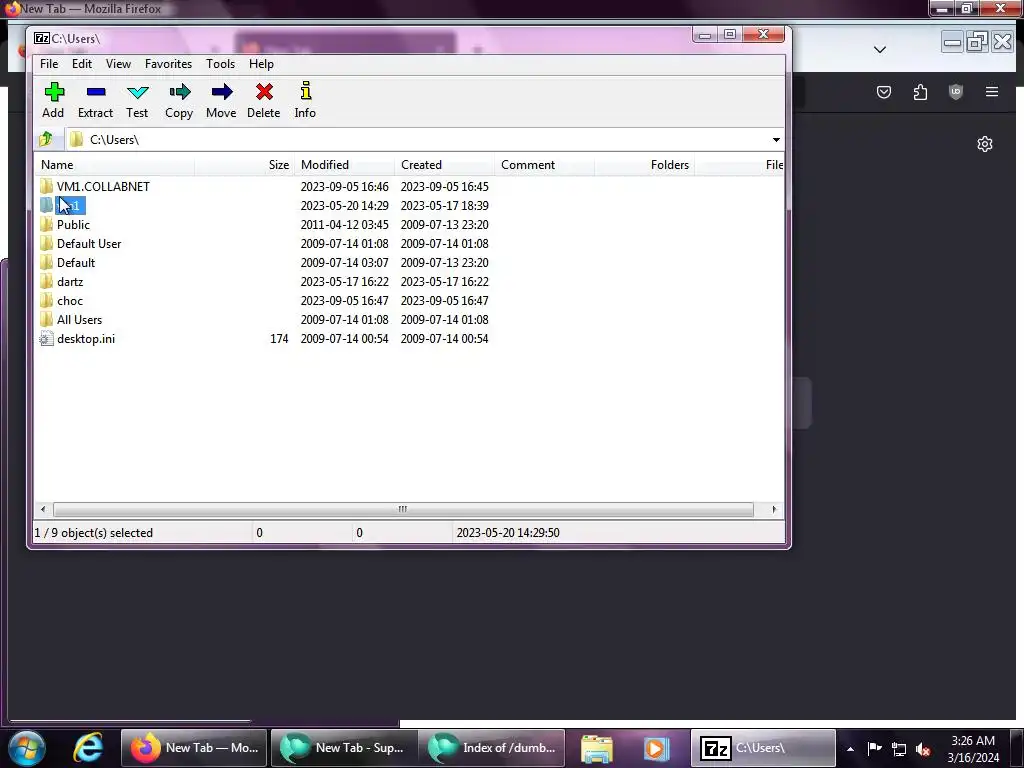Image resolution: width=1024 pixels, height=768 pixels.
Task: Sort by the Created column header
Action: click(x=445, y=165)
